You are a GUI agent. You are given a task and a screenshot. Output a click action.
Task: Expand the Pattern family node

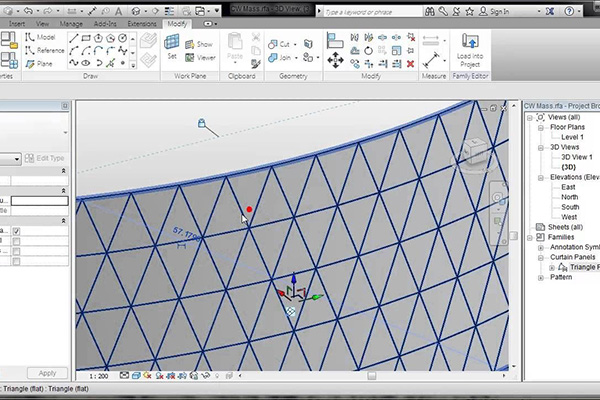[x=541, y=278]
